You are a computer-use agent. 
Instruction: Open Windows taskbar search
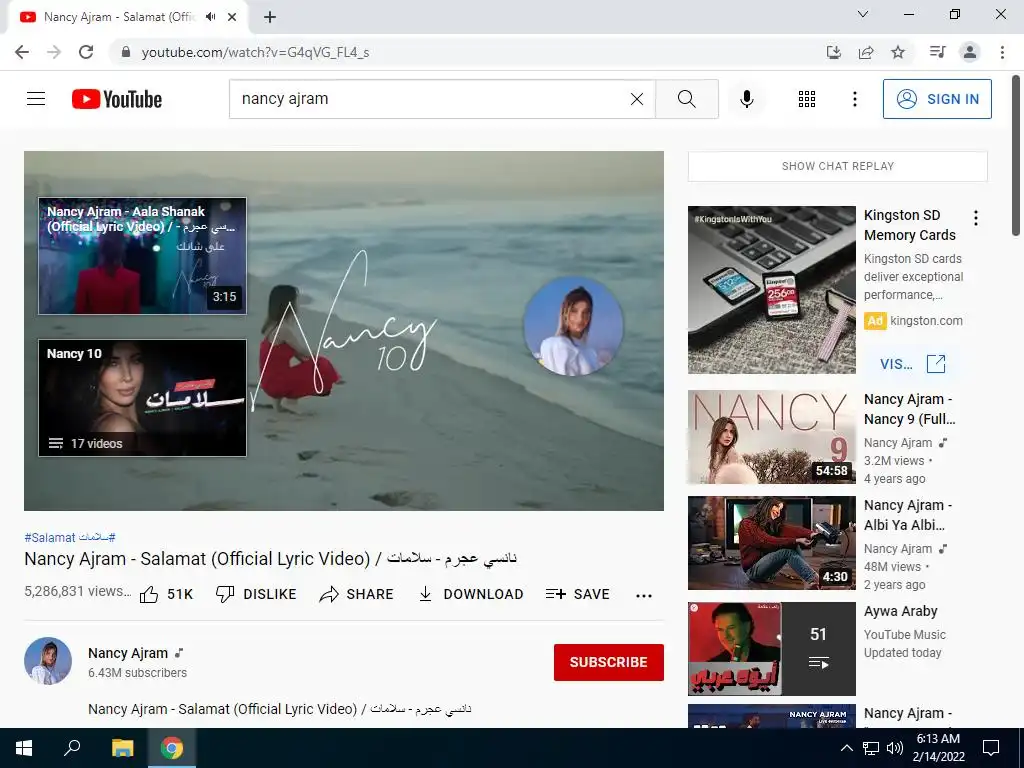click(72, 748)
